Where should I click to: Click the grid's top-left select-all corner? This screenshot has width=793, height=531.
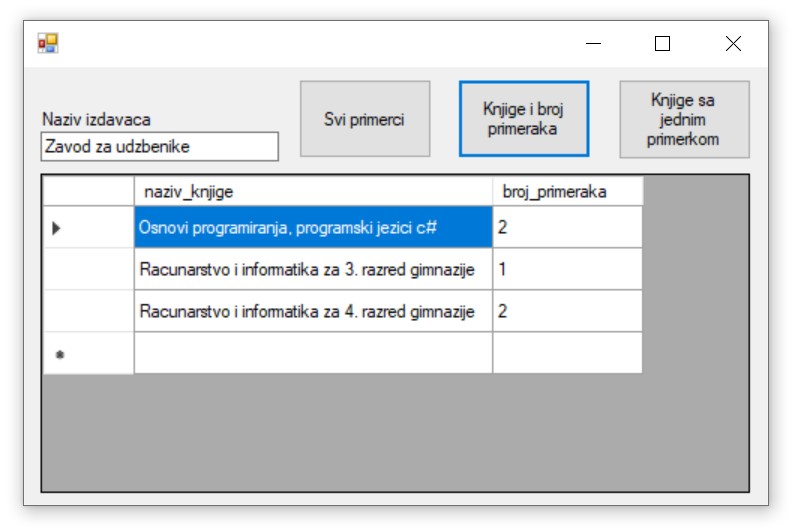click(x=88, y=191)
